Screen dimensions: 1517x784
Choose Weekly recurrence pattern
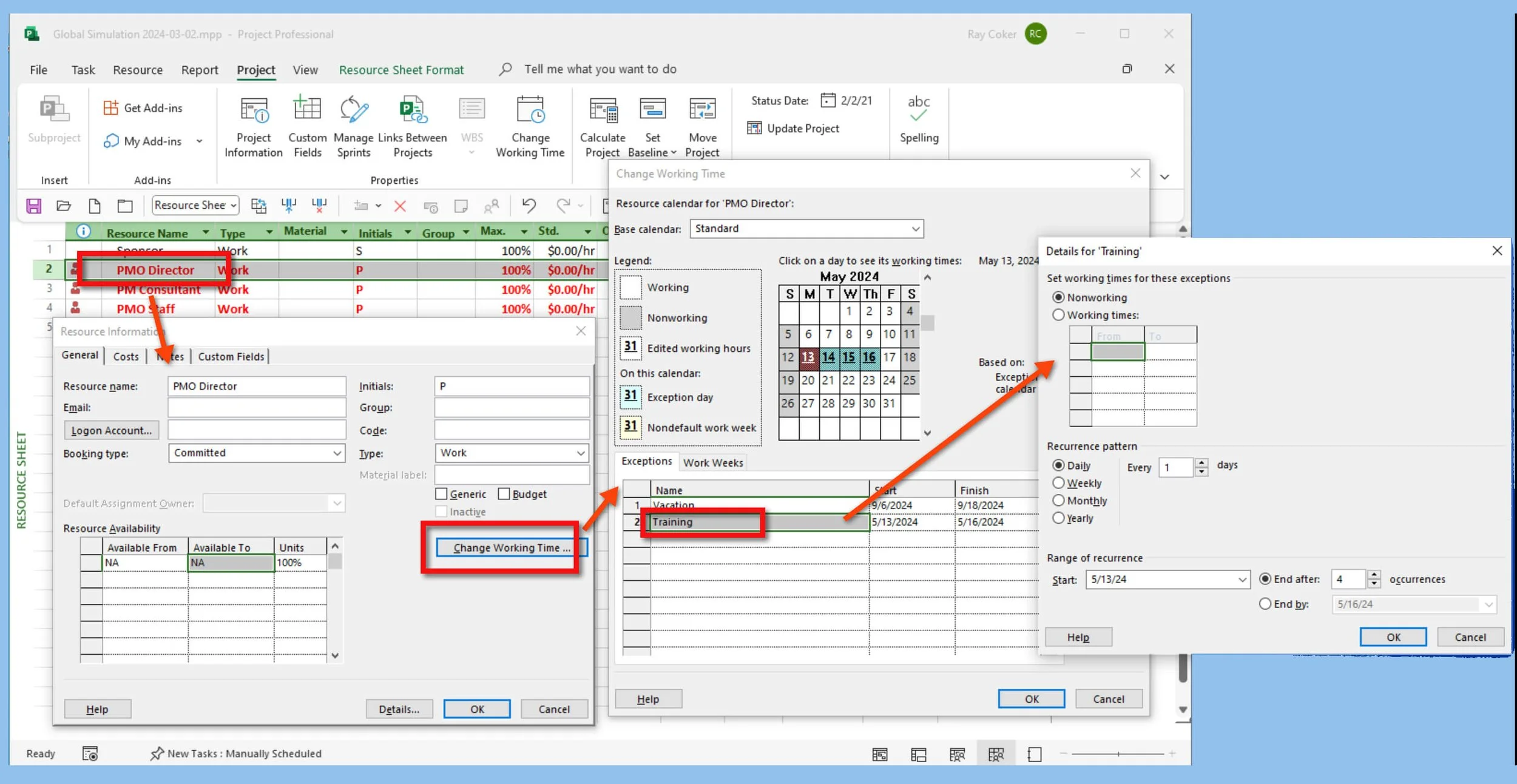1058,483
